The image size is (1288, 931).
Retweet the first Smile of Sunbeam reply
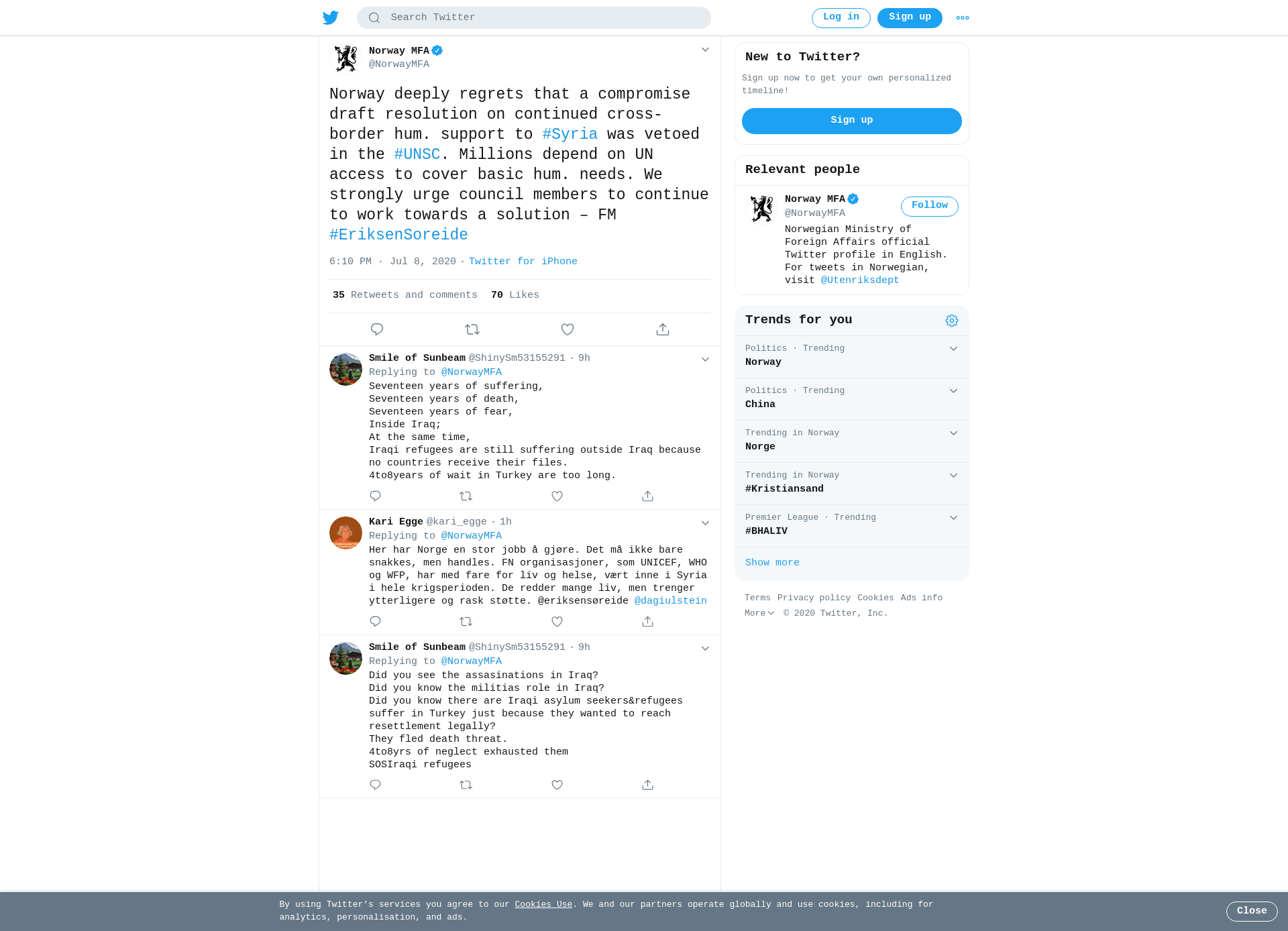coord(466,496)
